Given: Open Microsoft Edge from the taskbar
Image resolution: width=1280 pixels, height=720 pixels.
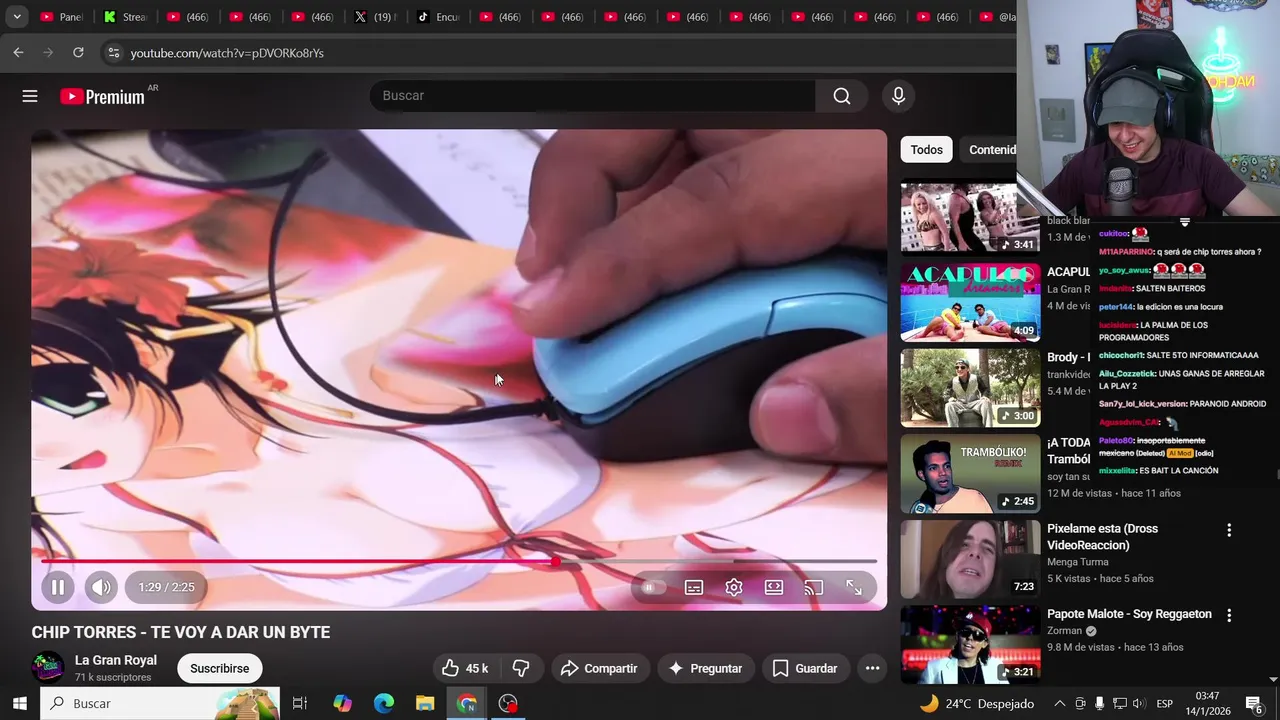Looking at the screenshot, I should (384, 703).
